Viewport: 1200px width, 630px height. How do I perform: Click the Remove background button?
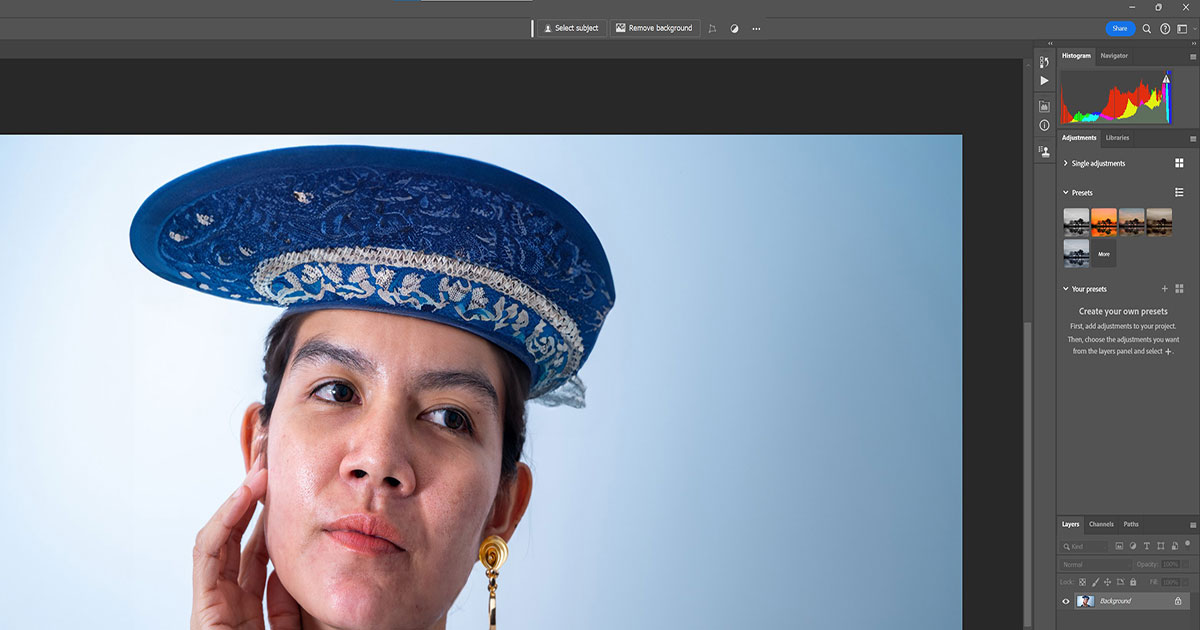[655, 28]
